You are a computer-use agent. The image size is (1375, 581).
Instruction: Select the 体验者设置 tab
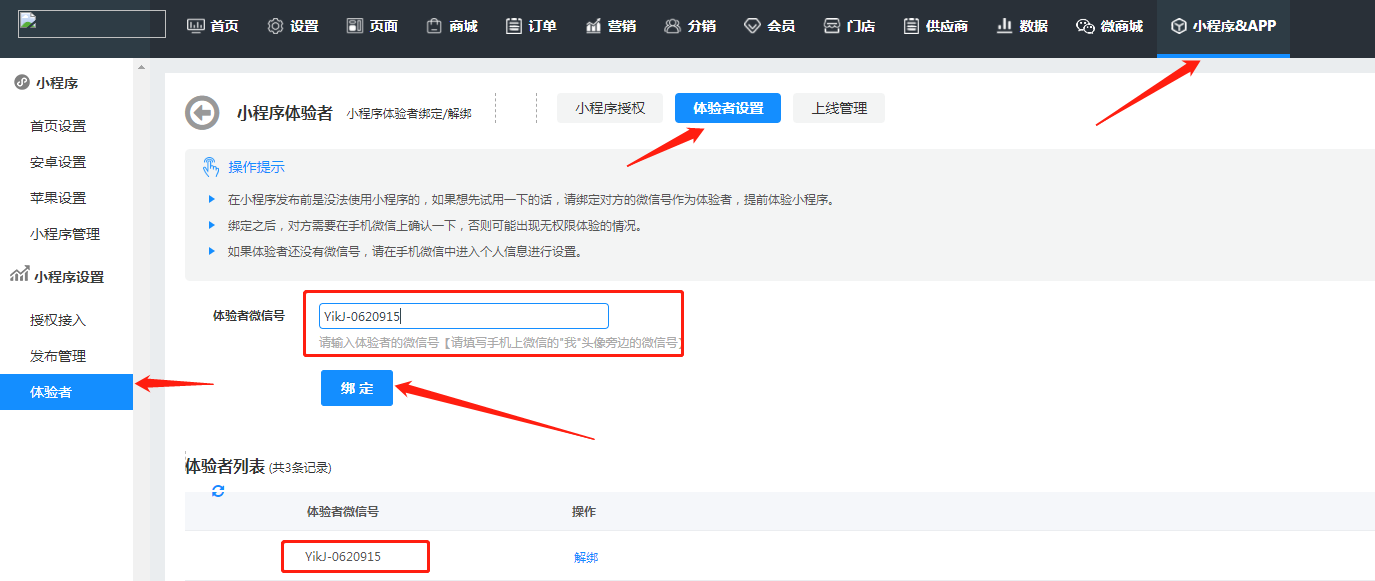pos(728,108)
